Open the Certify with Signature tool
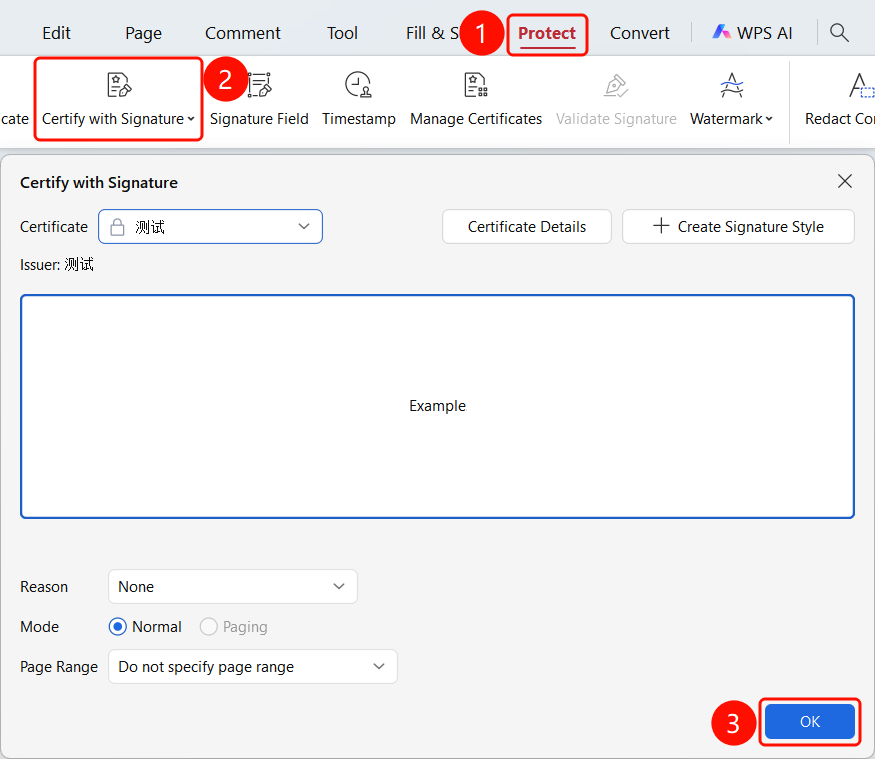875x759 pixels. (x=118, y=99)
